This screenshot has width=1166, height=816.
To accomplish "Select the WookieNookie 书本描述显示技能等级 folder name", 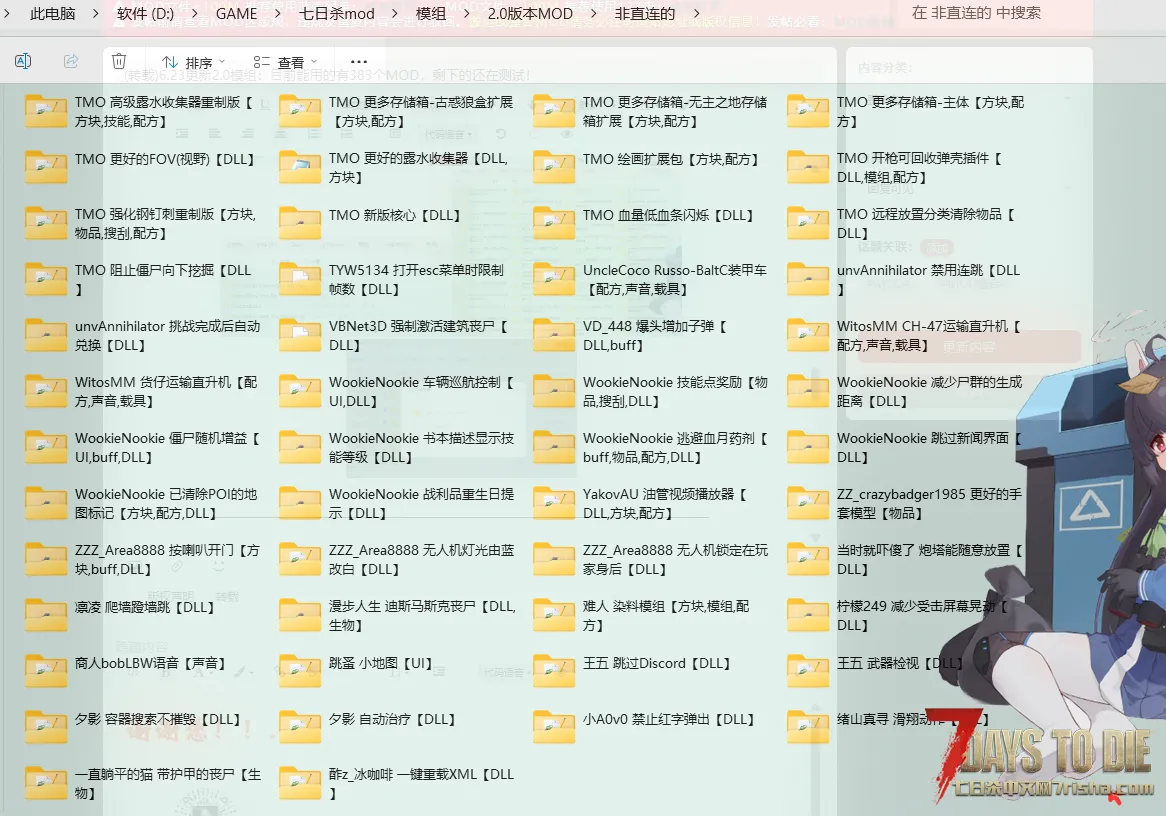I will pyautogui.click(x=422, y=448).
